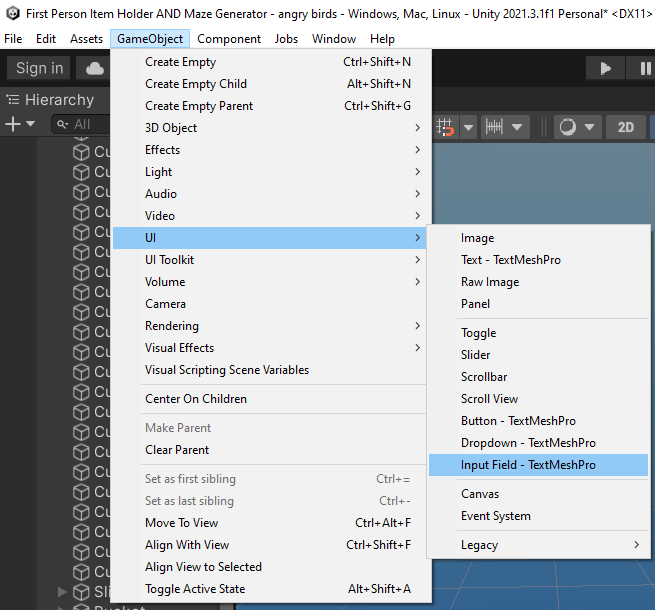Viewport: 655px width, 610px height.
Task: Select Image in UI submenu
Action: [538, 238]
